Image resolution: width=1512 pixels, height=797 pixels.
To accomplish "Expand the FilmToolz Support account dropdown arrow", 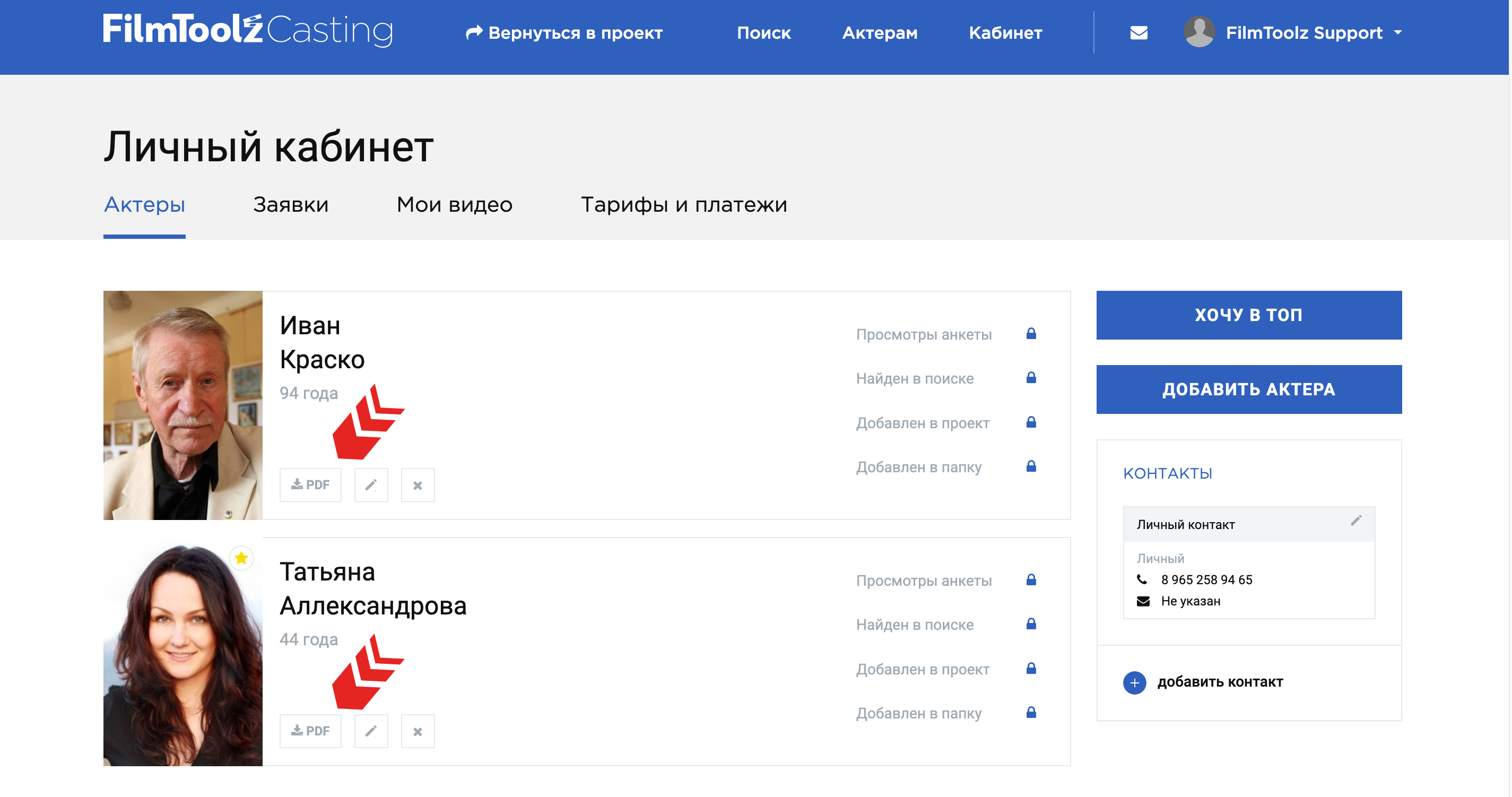I will (1397, 33).
